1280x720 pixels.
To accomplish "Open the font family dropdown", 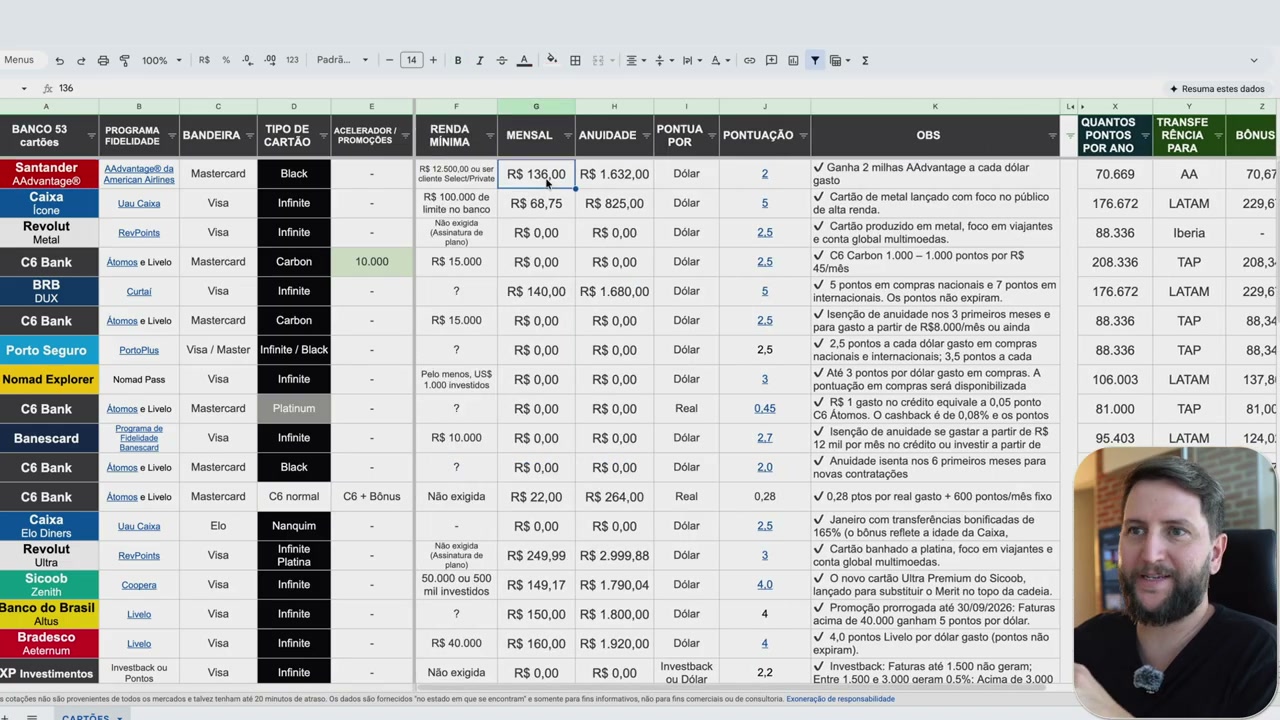I will pos(342,60).
